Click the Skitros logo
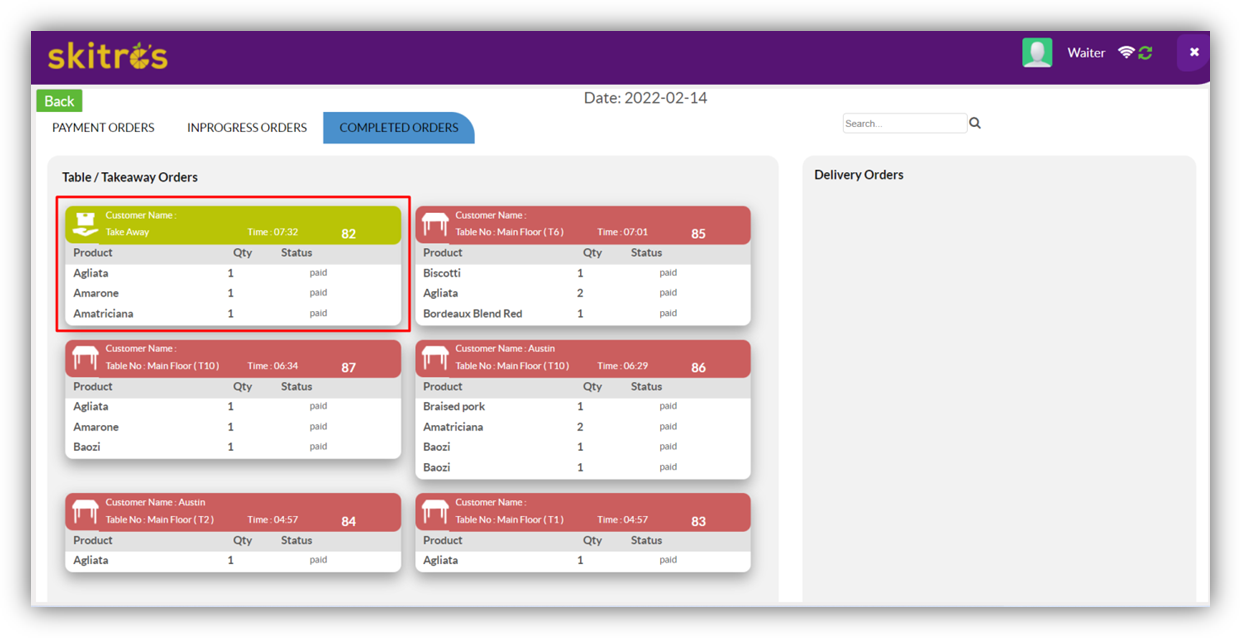The image size is (1240, 638). click(108, 56)
